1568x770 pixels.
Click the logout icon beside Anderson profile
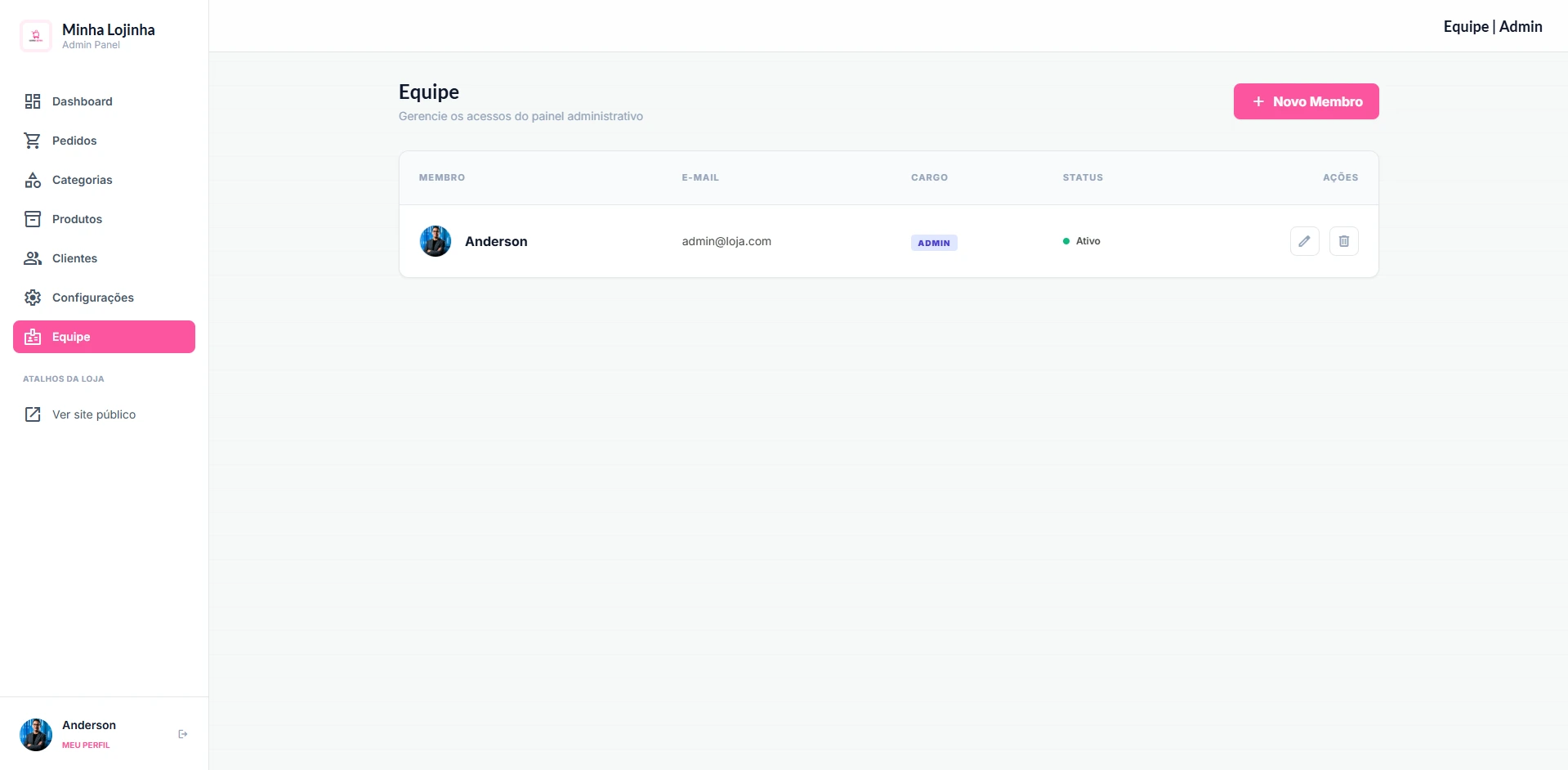183,734
